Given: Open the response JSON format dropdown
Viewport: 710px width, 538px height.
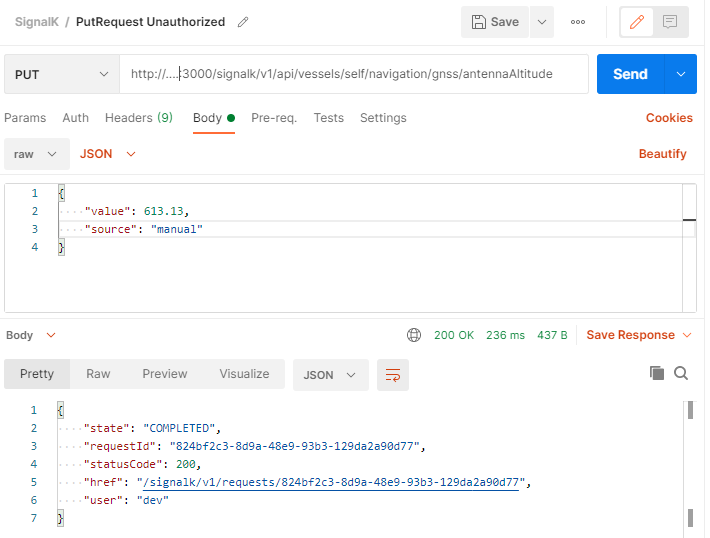Looking at the screenshot, I should [331, 375].
